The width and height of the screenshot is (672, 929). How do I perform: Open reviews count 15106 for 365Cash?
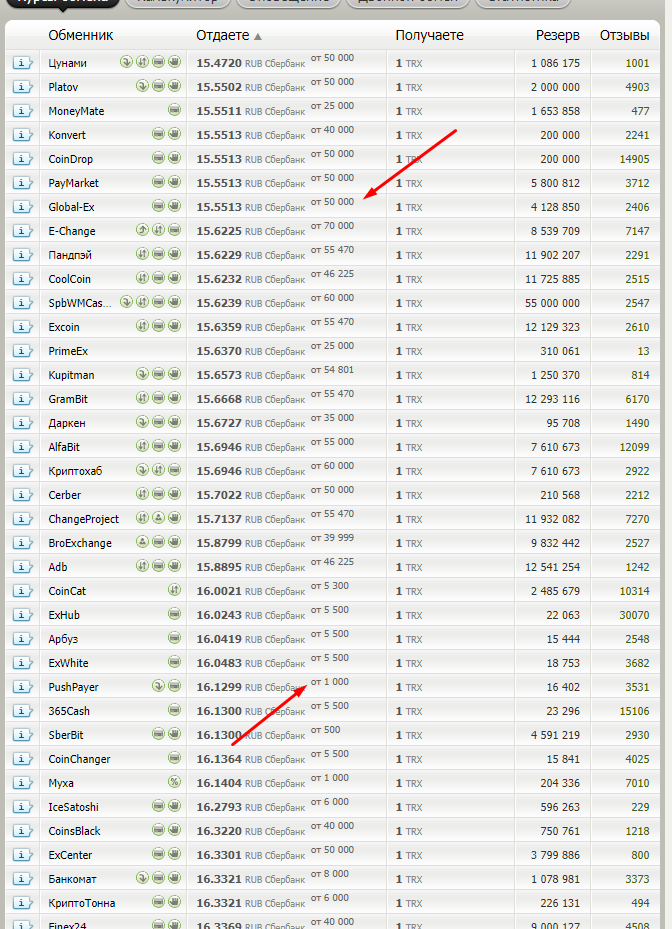[x=634, y=711]
